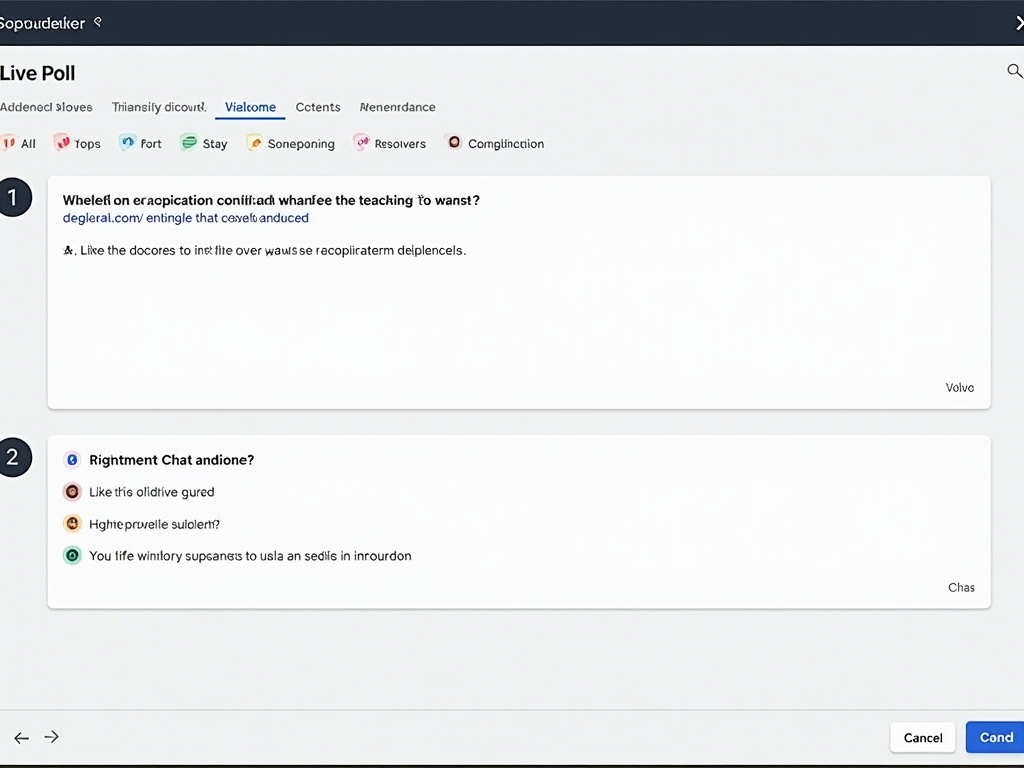1024x768 pixels.
Task: Click the search magnifier icon
Action: (1014, 71)
